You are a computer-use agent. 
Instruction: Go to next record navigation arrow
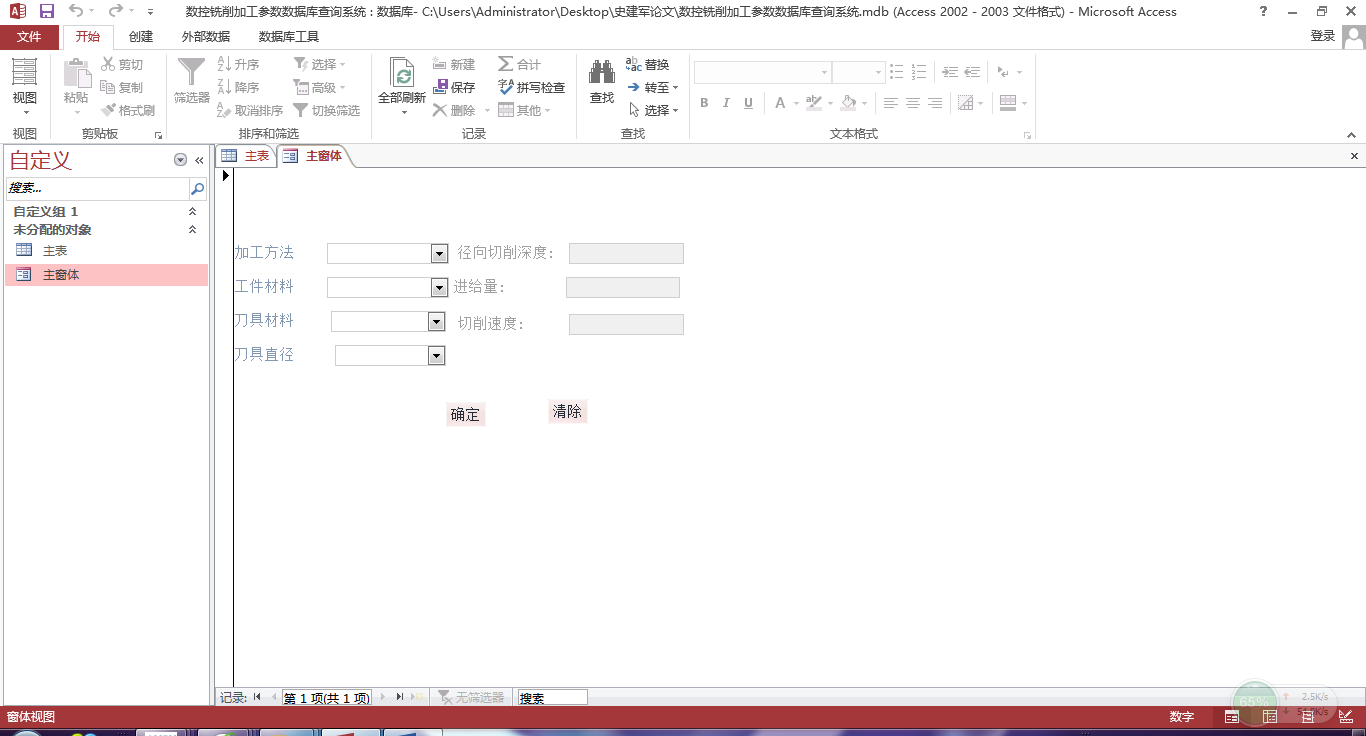point(382,697)
